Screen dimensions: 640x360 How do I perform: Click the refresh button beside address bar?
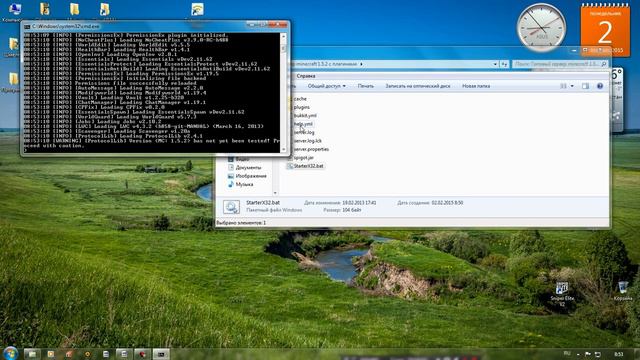pos(504,64)
